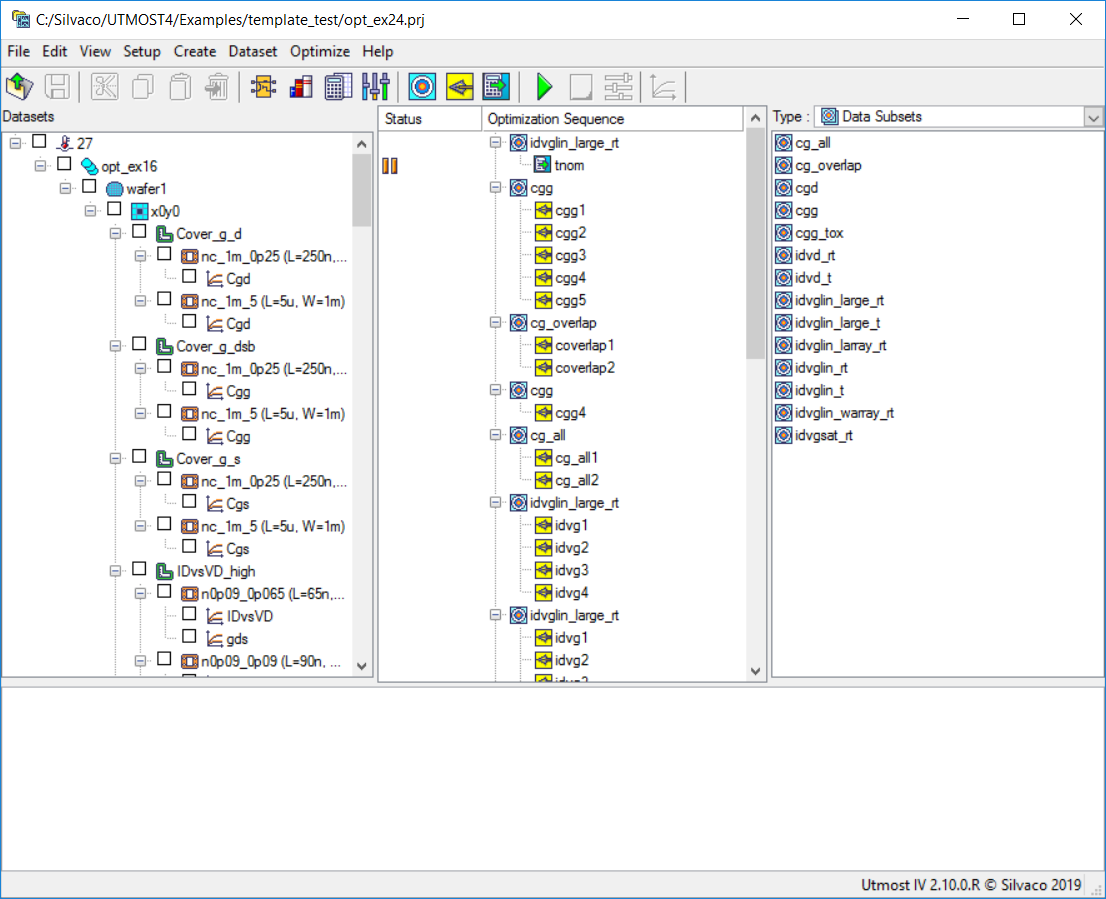Image resolution: width=1106 pixels, height=899 pixels.
Task: Click the Datasets panel scrollbar thumb
Action: [x=362, y=190]
